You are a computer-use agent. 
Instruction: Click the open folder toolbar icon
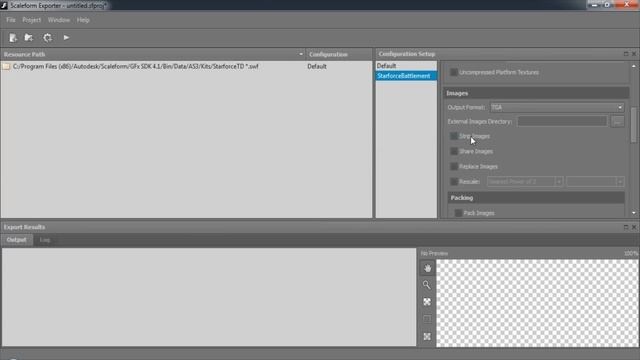29,38
